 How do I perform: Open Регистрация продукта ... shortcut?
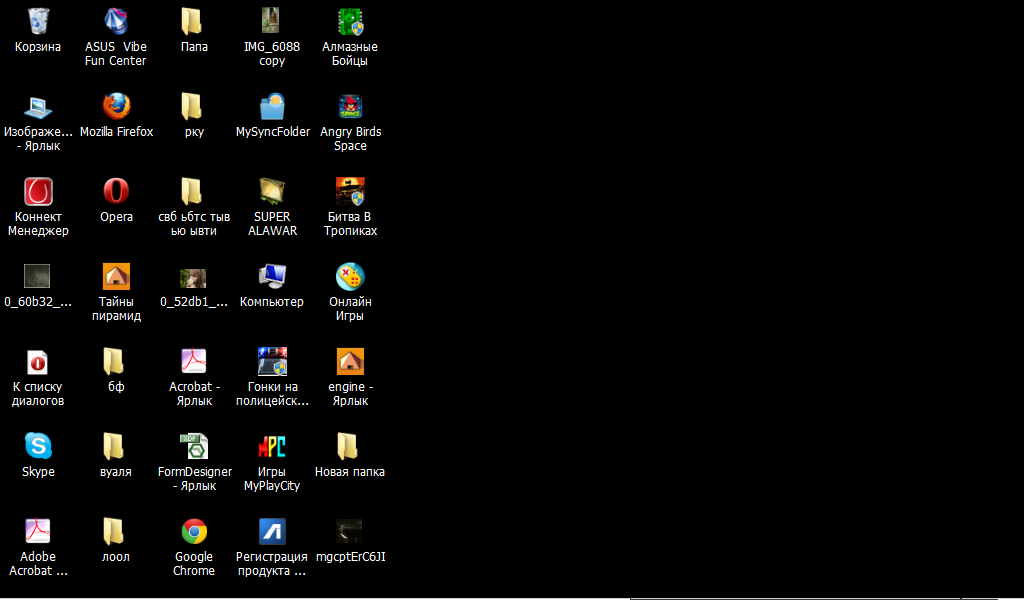point(272,531)
